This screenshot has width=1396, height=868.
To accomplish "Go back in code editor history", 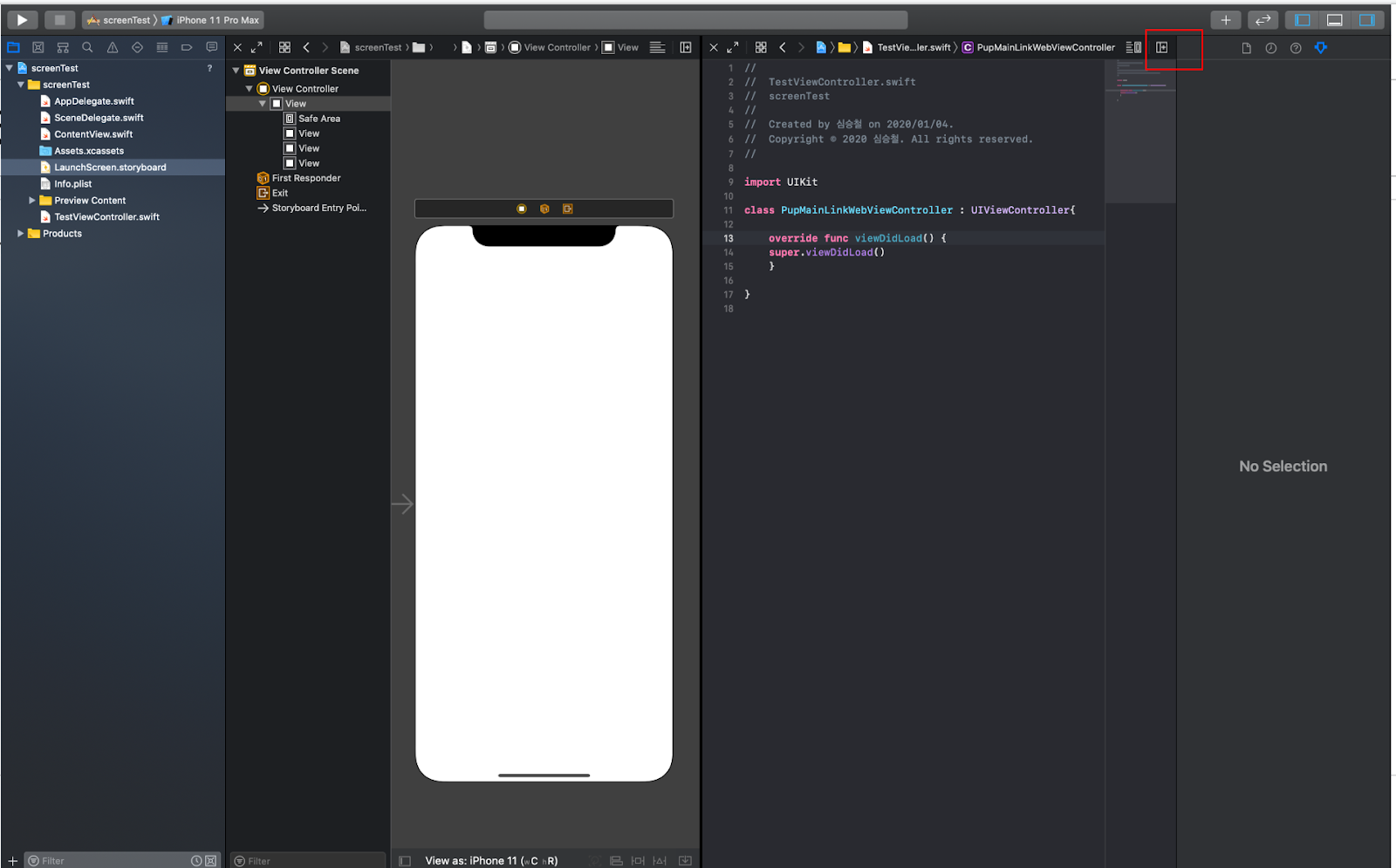I will (783, 47).
